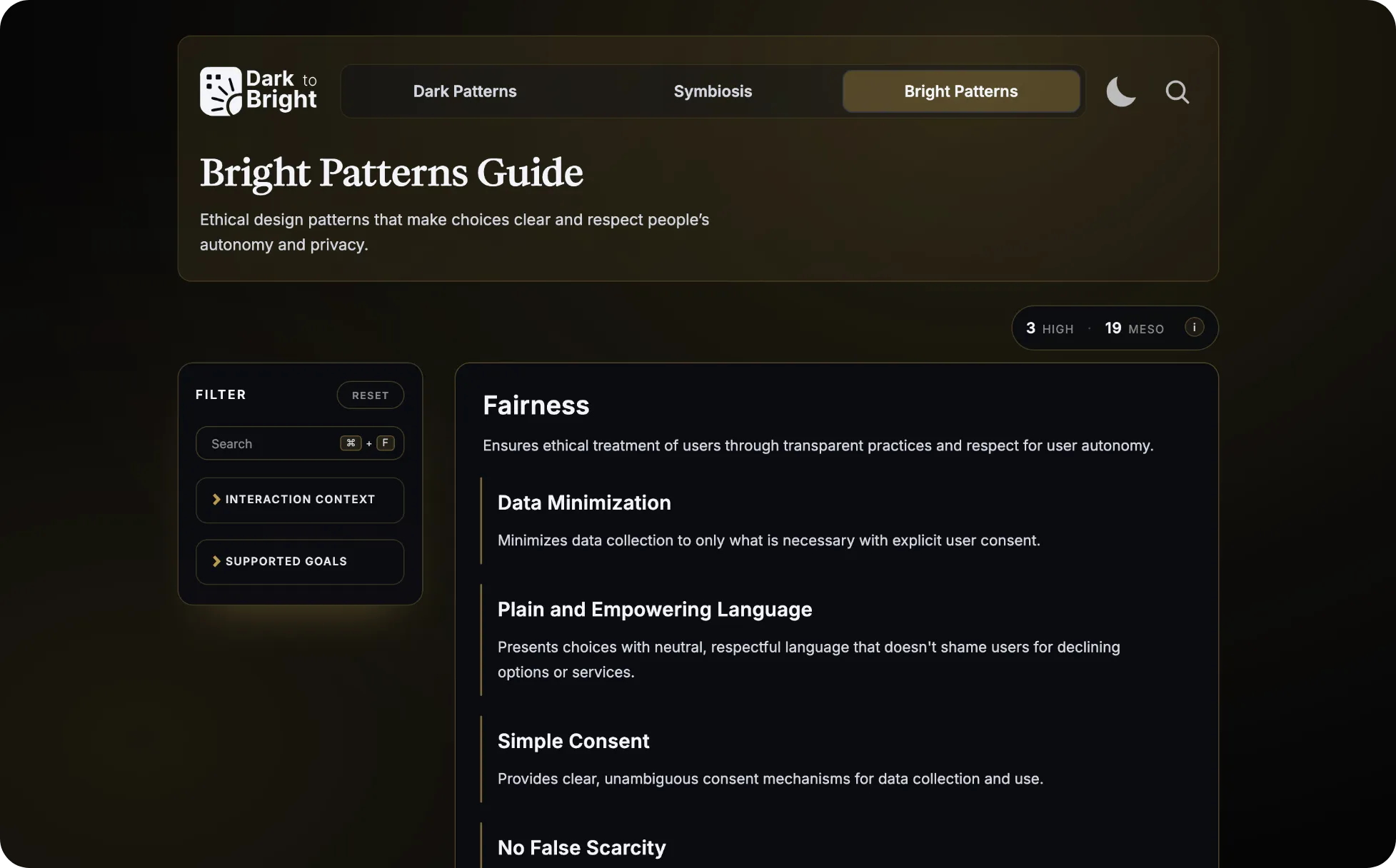
Task: Open the Data Minimization pattern
Action: [x=583, y=503]
